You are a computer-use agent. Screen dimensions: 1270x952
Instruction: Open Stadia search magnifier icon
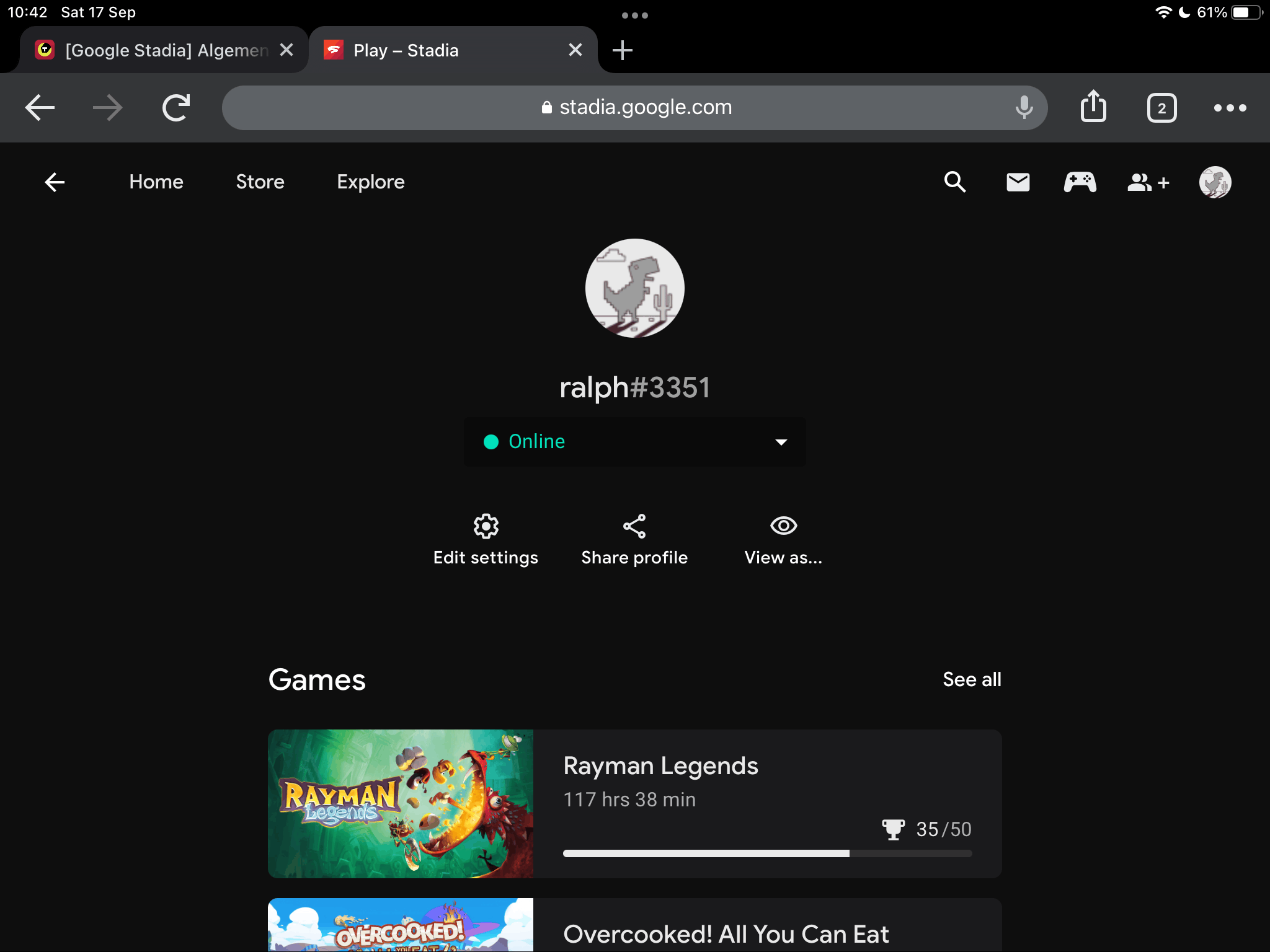[955, 182]
